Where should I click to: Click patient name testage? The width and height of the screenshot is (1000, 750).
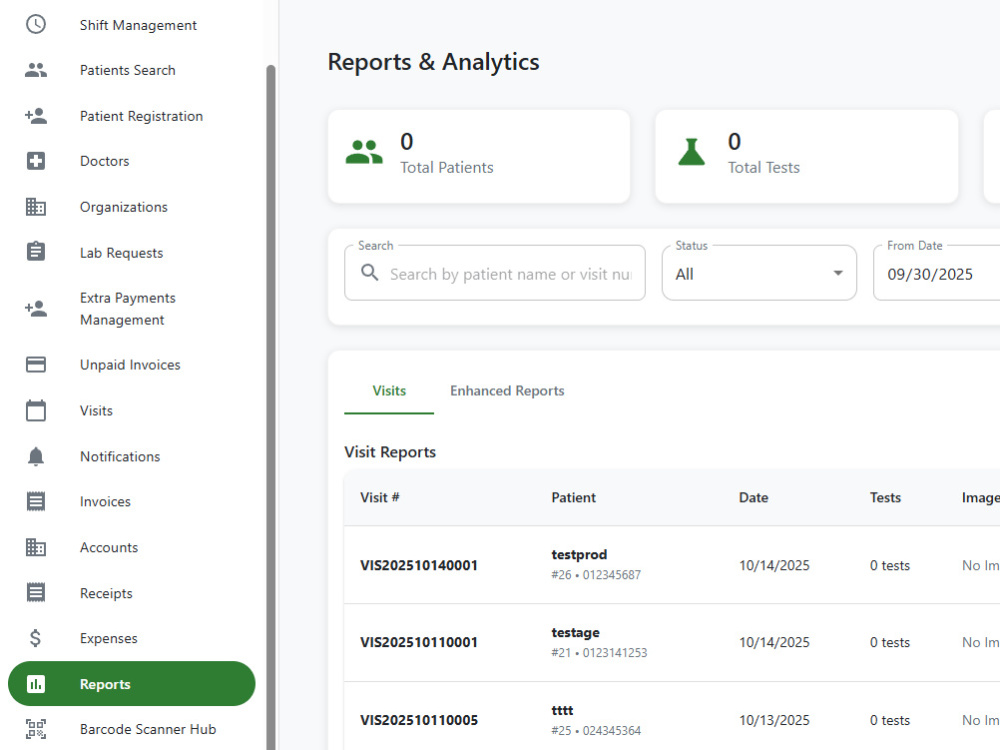pos(575,633)
